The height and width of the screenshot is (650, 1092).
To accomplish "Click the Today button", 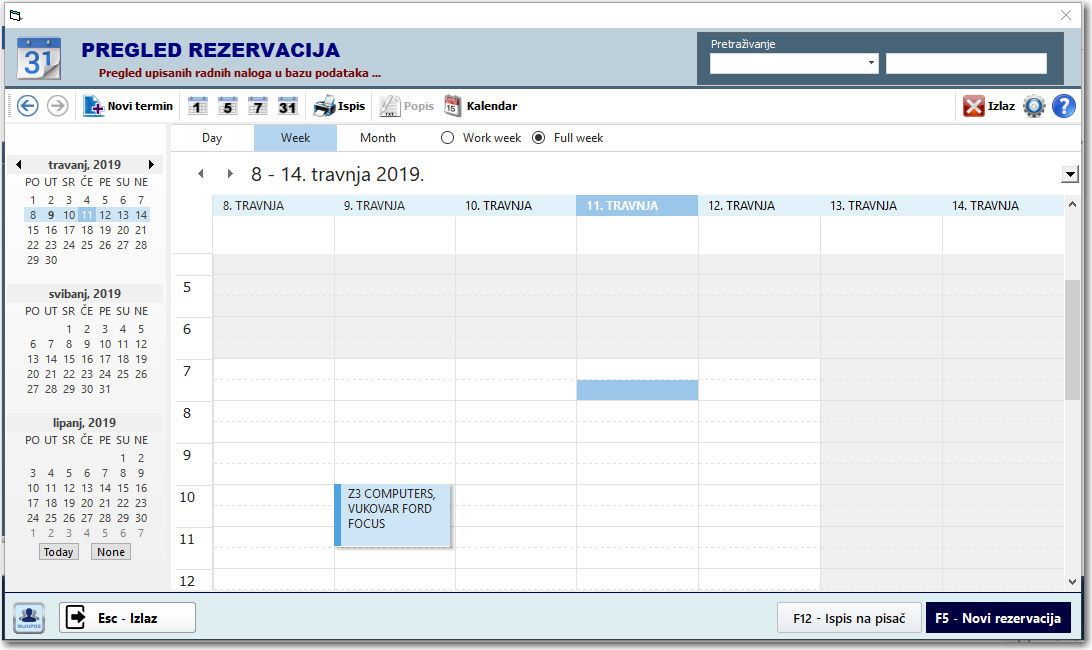I will tap(58, 552).
